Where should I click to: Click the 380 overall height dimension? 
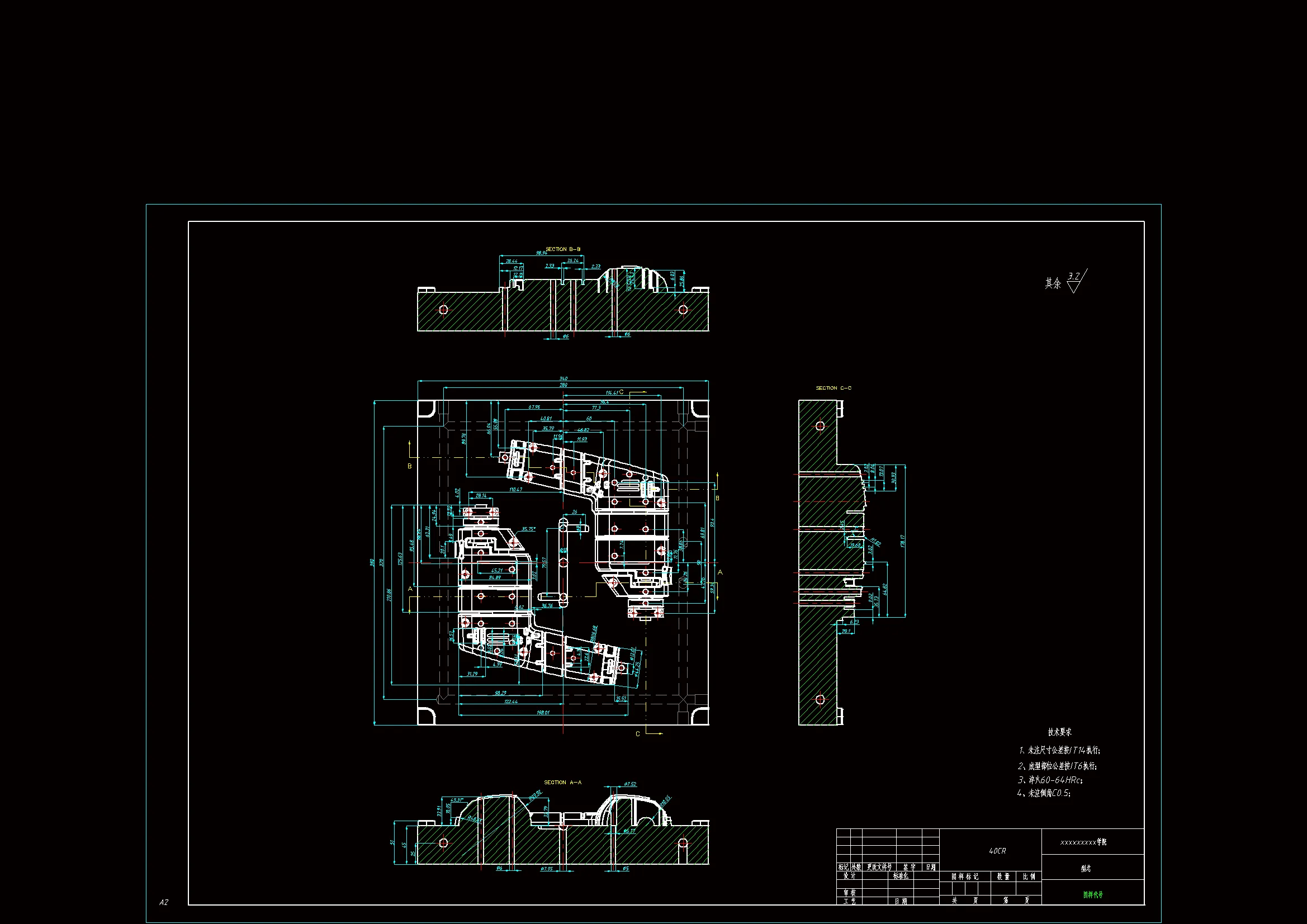[x=373, y=562]
